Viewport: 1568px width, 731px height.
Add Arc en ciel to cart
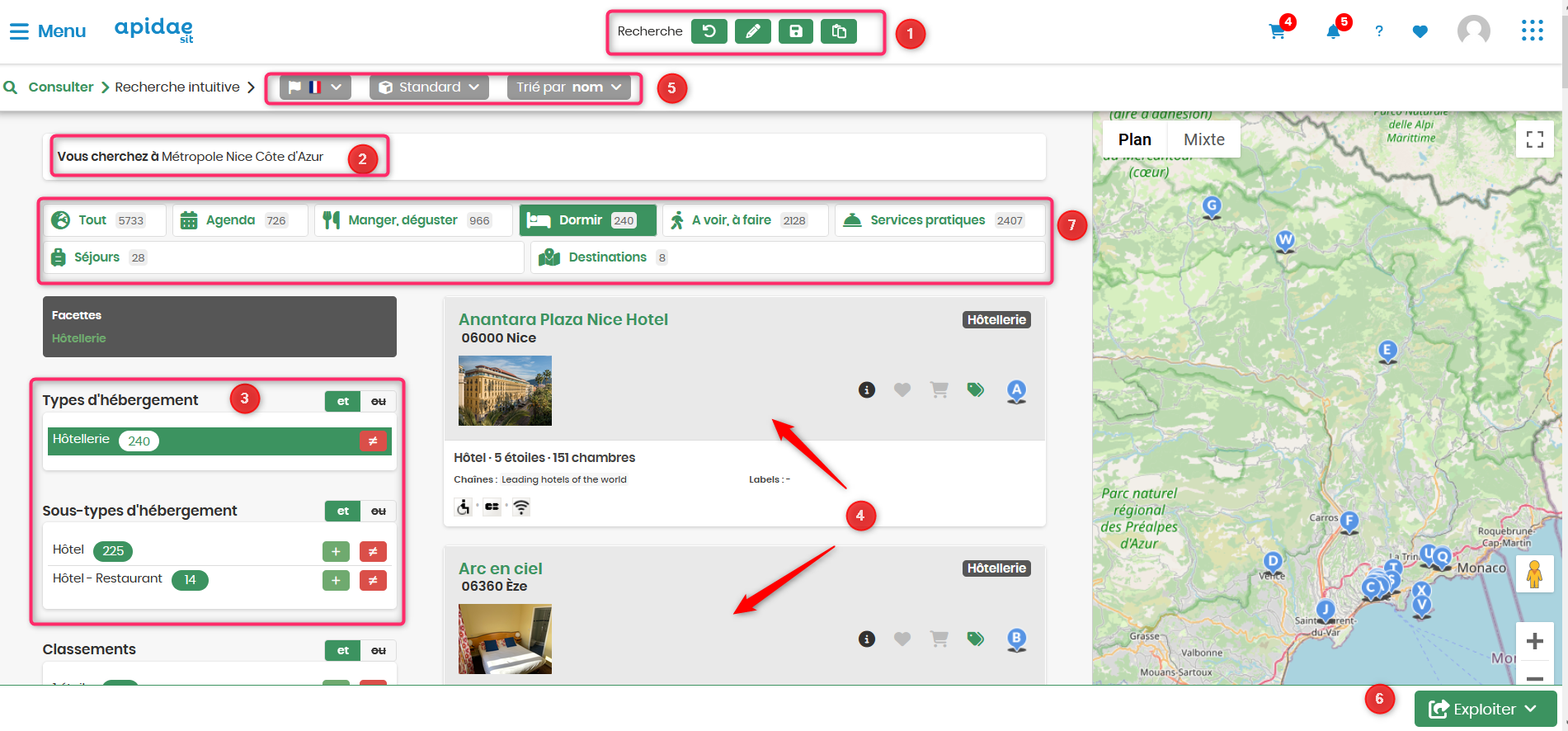click(x=939, y=639)
